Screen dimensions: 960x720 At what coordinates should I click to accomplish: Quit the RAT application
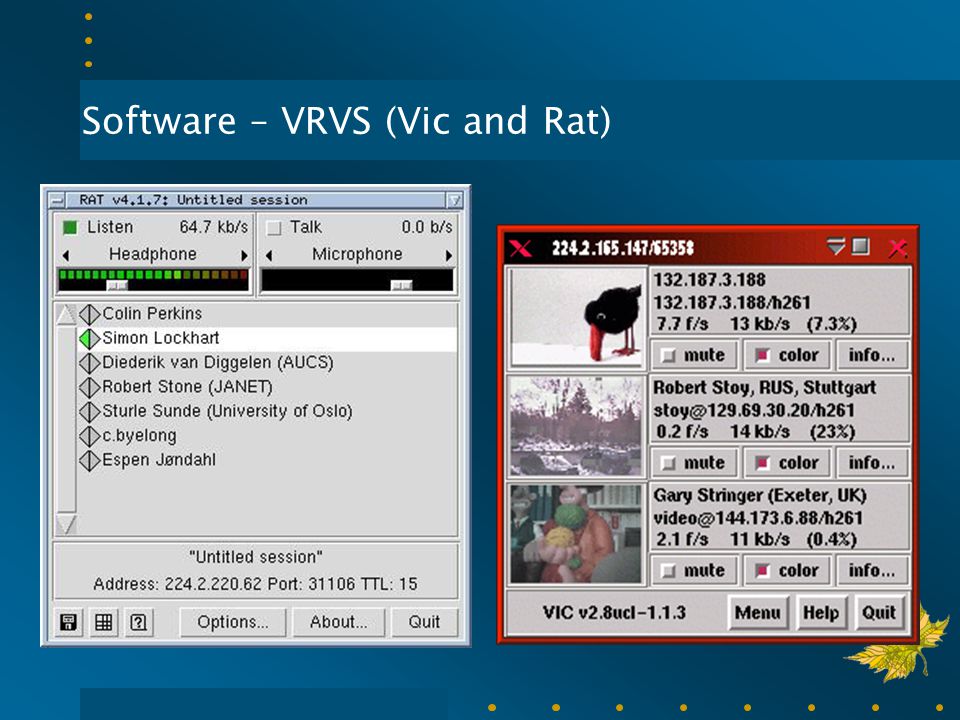pyautogui.click(x=424, y=622)
